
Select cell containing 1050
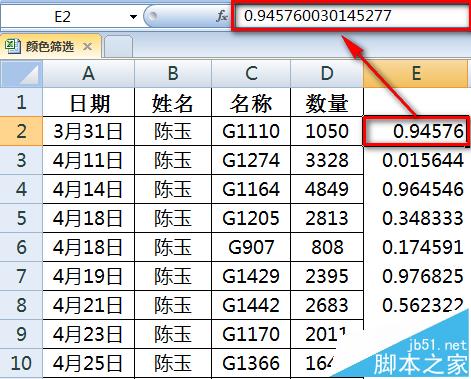pyautogui.click(x=327, y=131)
